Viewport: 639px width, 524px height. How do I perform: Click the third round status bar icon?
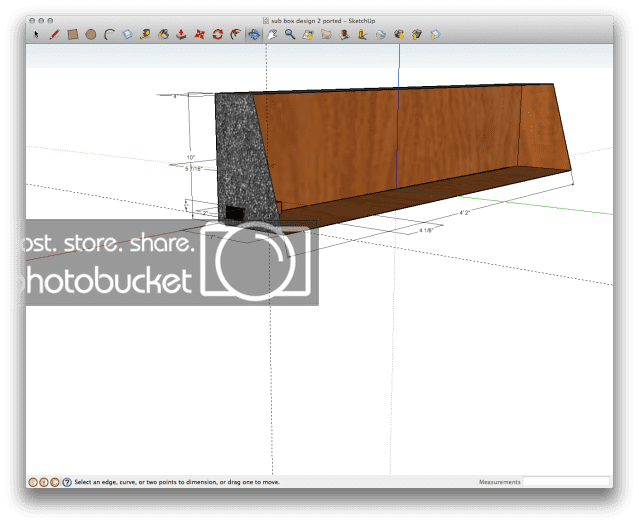pyautogui.click(x=55, y=482)
